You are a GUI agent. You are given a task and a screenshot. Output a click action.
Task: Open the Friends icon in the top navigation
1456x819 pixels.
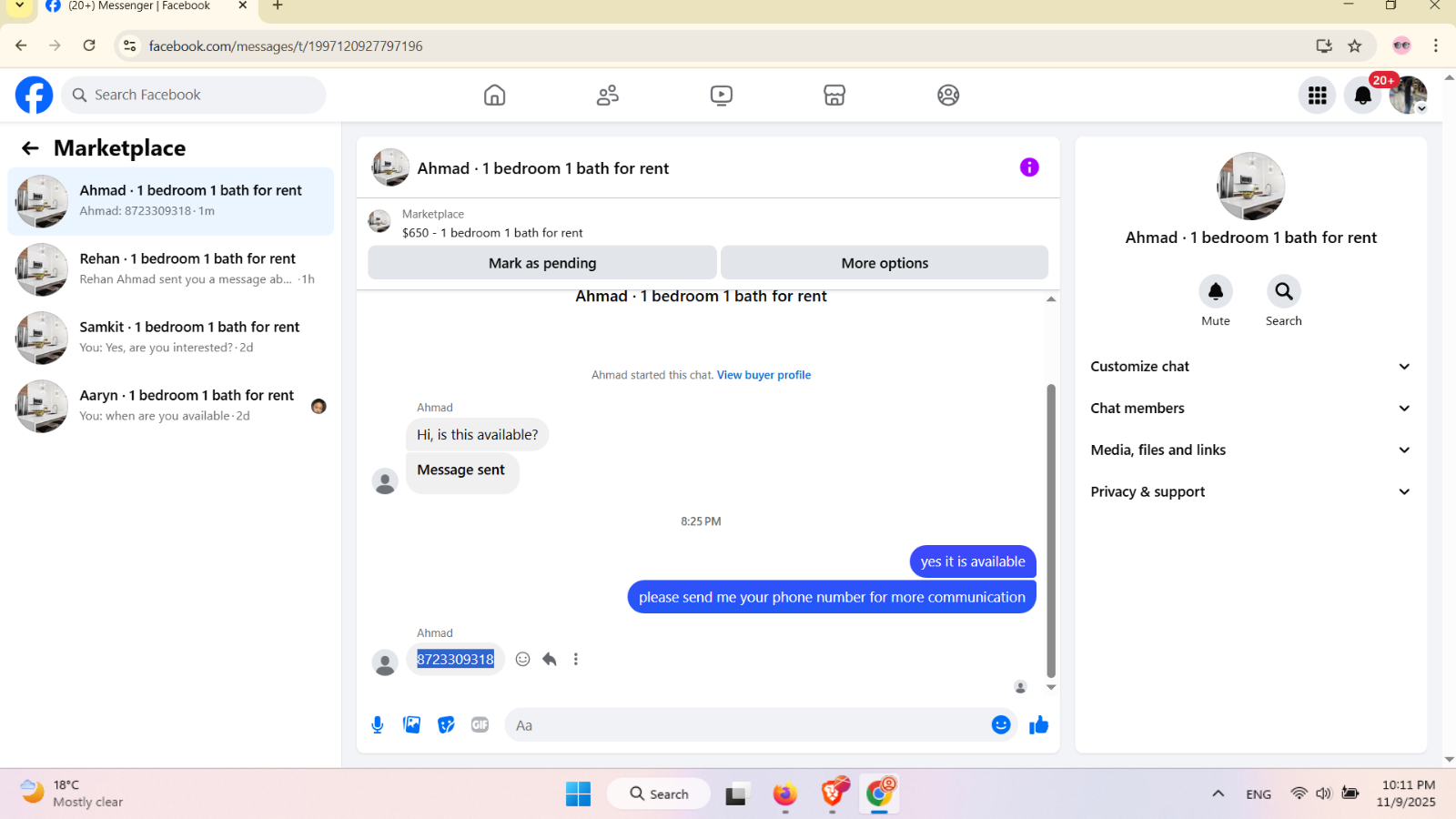point(608,95)
